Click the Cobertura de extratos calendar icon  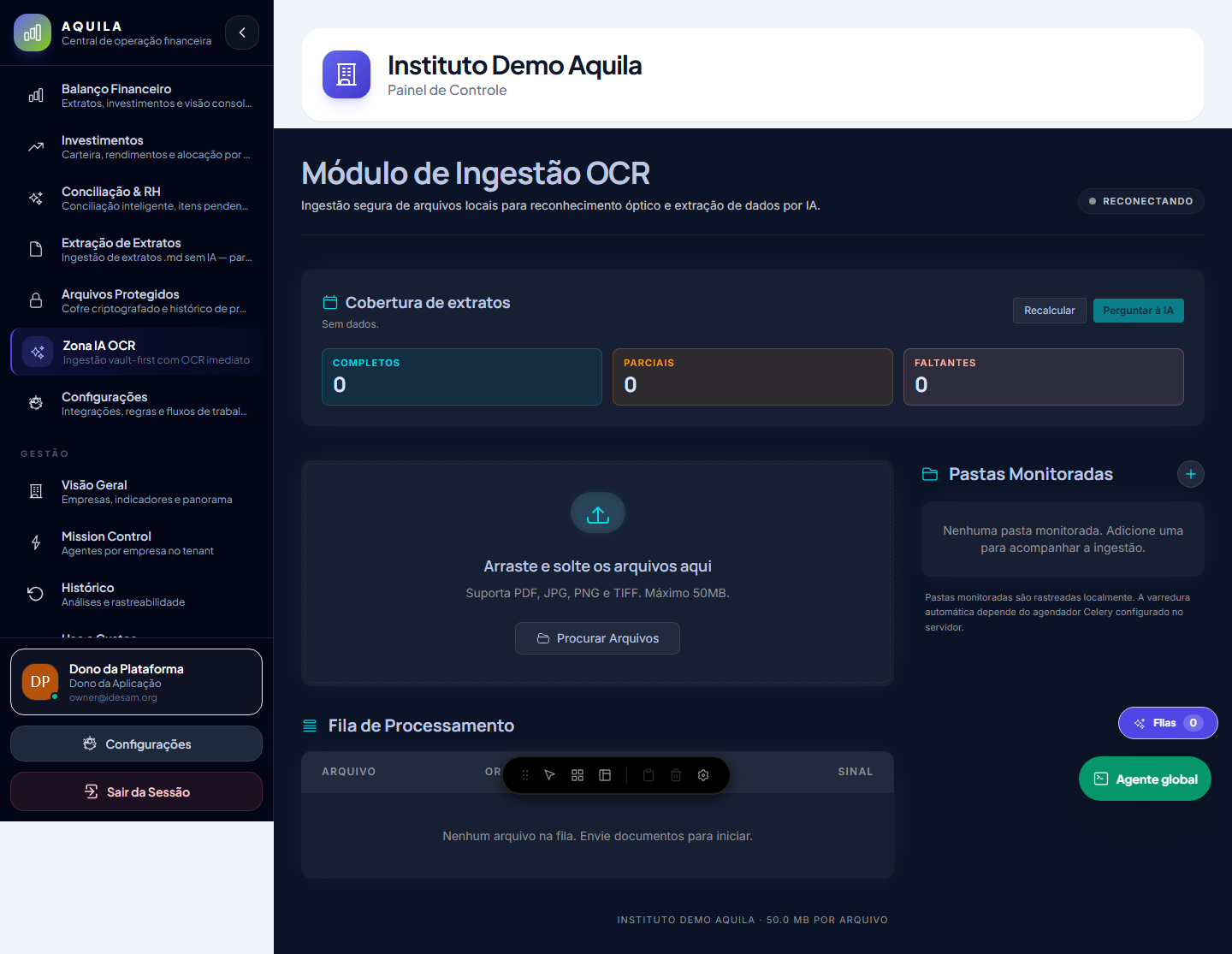point(330,303)
